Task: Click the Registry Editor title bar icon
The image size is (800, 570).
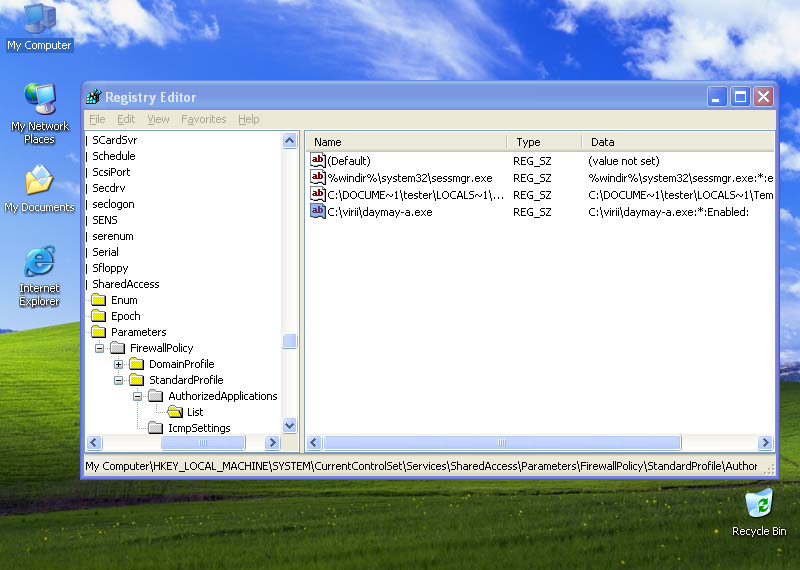Action: (93, 96)
